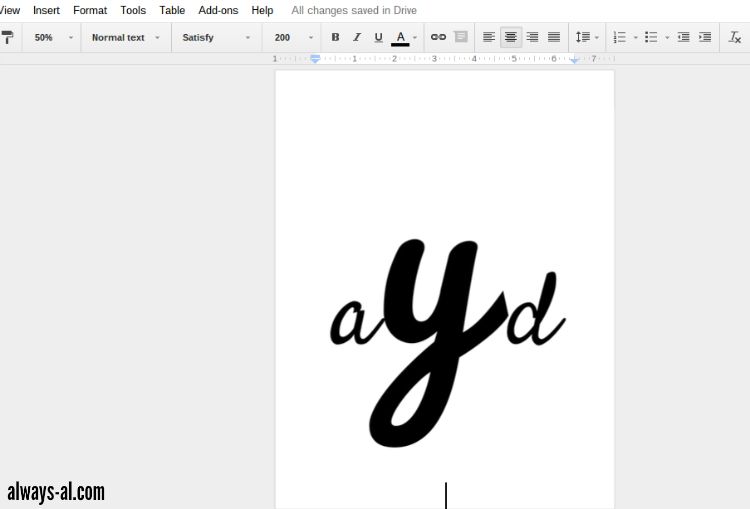The image size is (750, 509).
Task: Click the bulleted list icon
Action: click(x=651, y=37)
